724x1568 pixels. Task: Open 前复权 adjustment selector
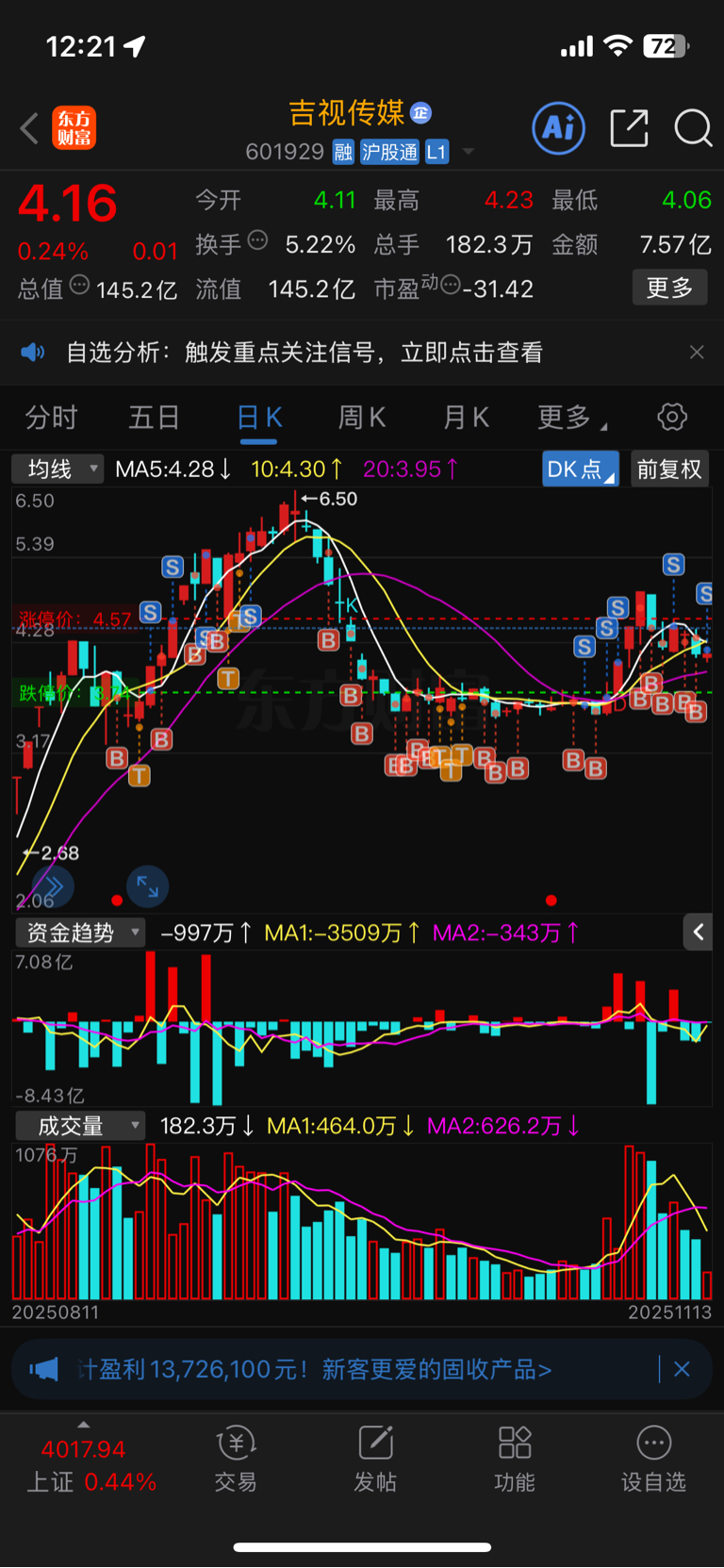pos(669,469)
